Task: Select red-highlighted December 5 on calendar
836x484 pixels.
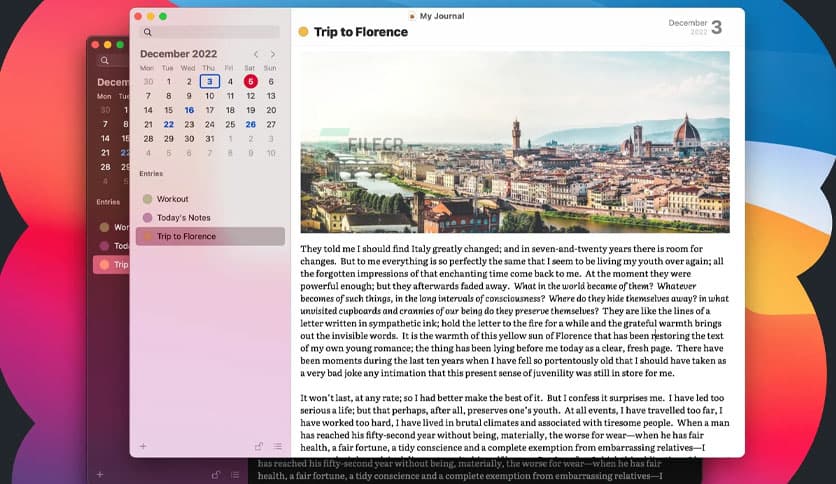Action: [250, 82]
